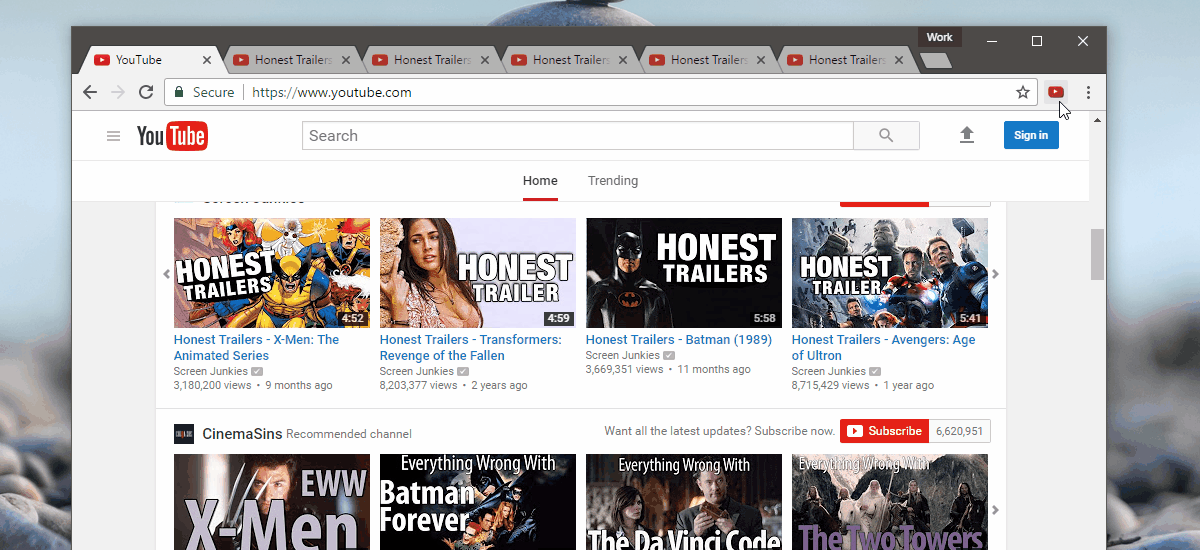Go back using browser back arrow

90,92
